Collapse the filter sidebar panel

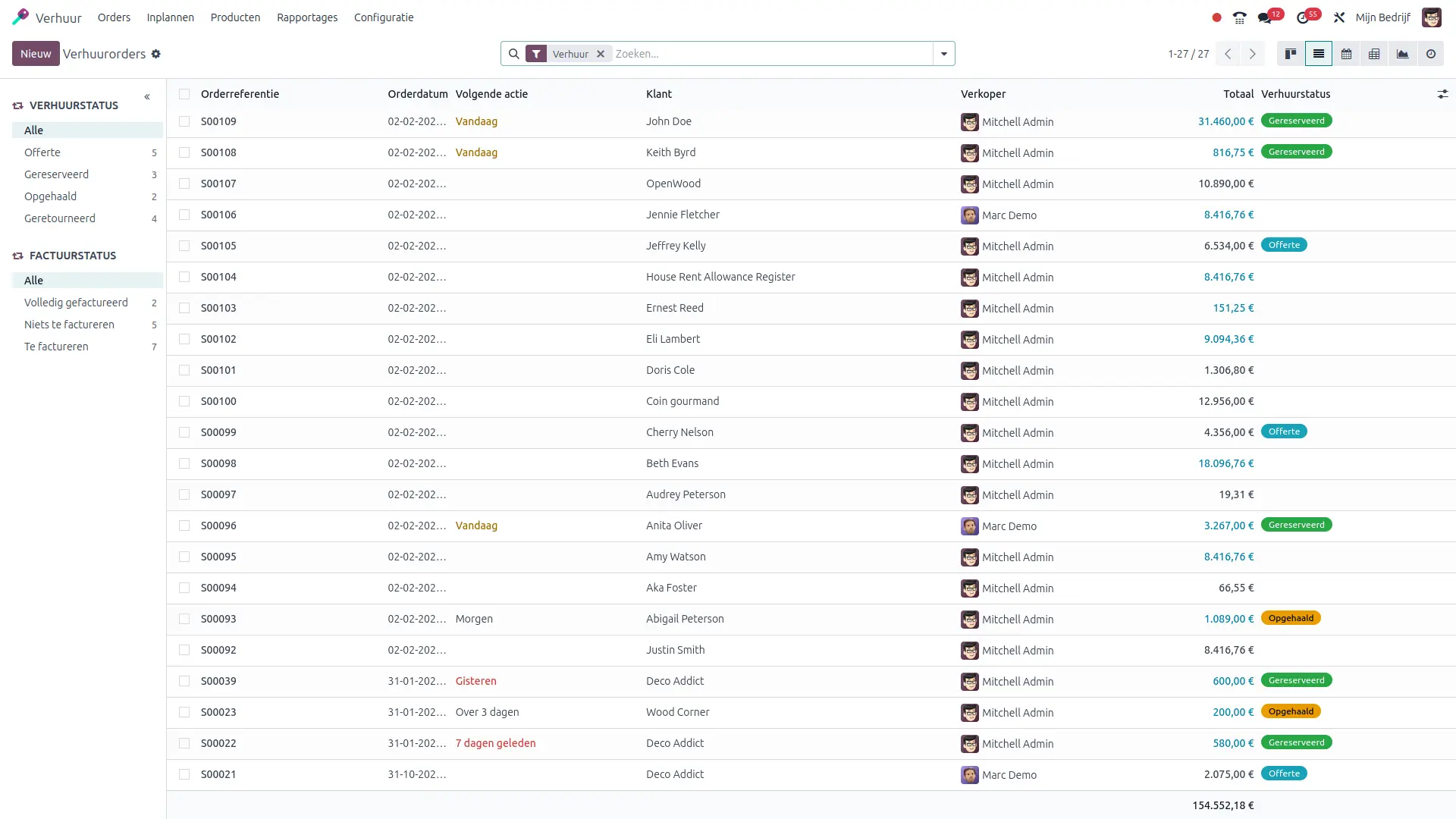(147, 97)
